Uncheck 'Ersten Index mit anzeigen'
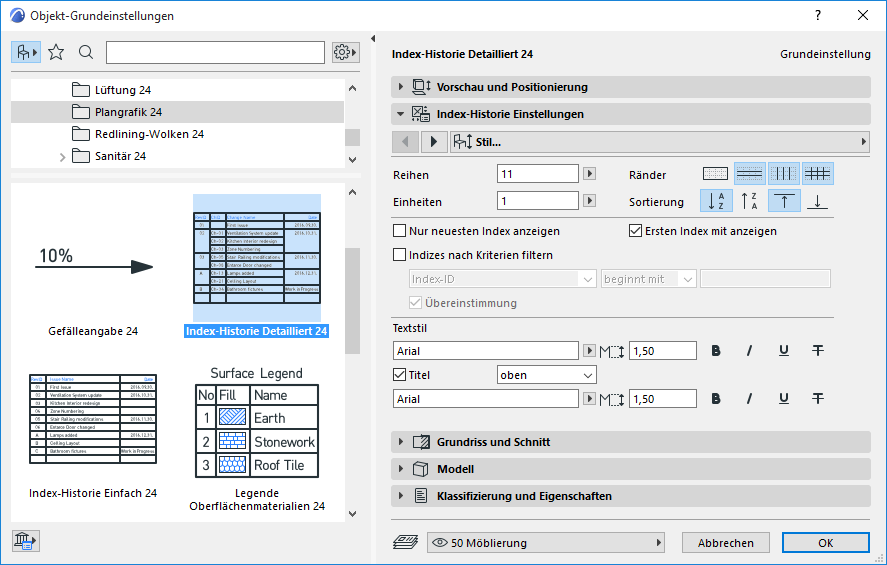Screen dimensions: 887x565 point(635,231)
